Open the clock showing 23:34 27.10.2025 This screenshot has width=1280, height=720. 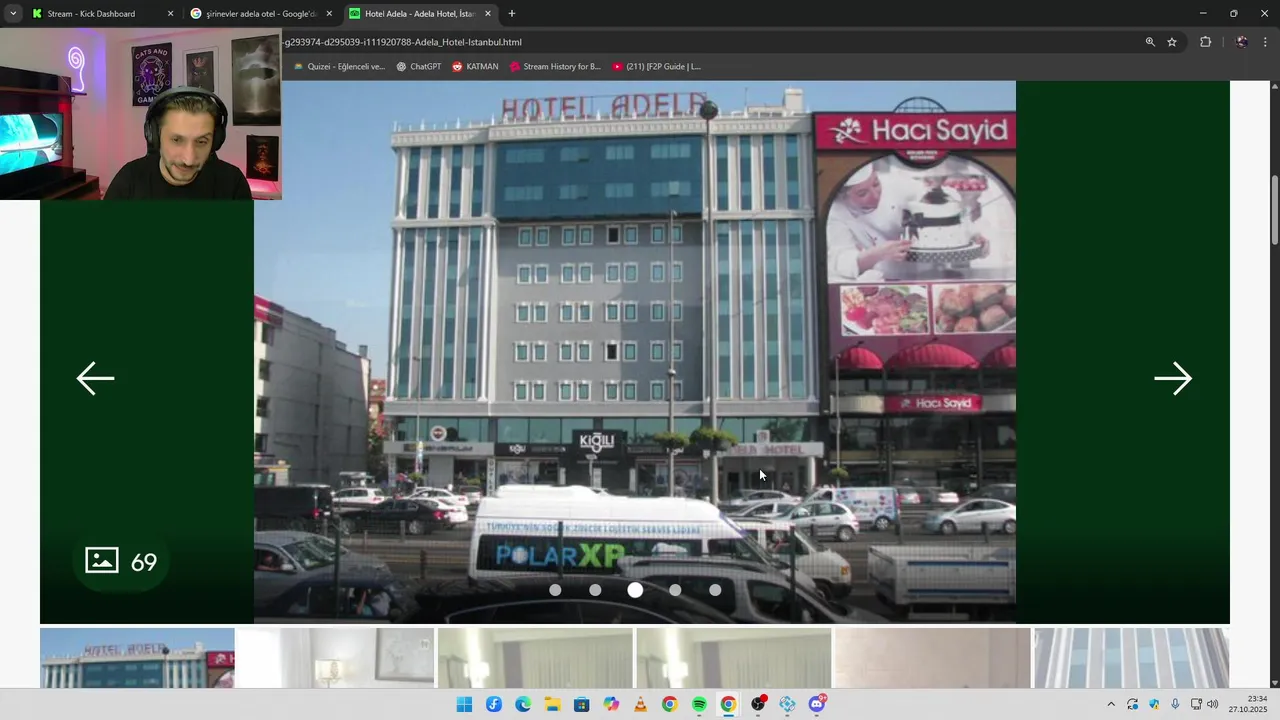pos(1249,704)
